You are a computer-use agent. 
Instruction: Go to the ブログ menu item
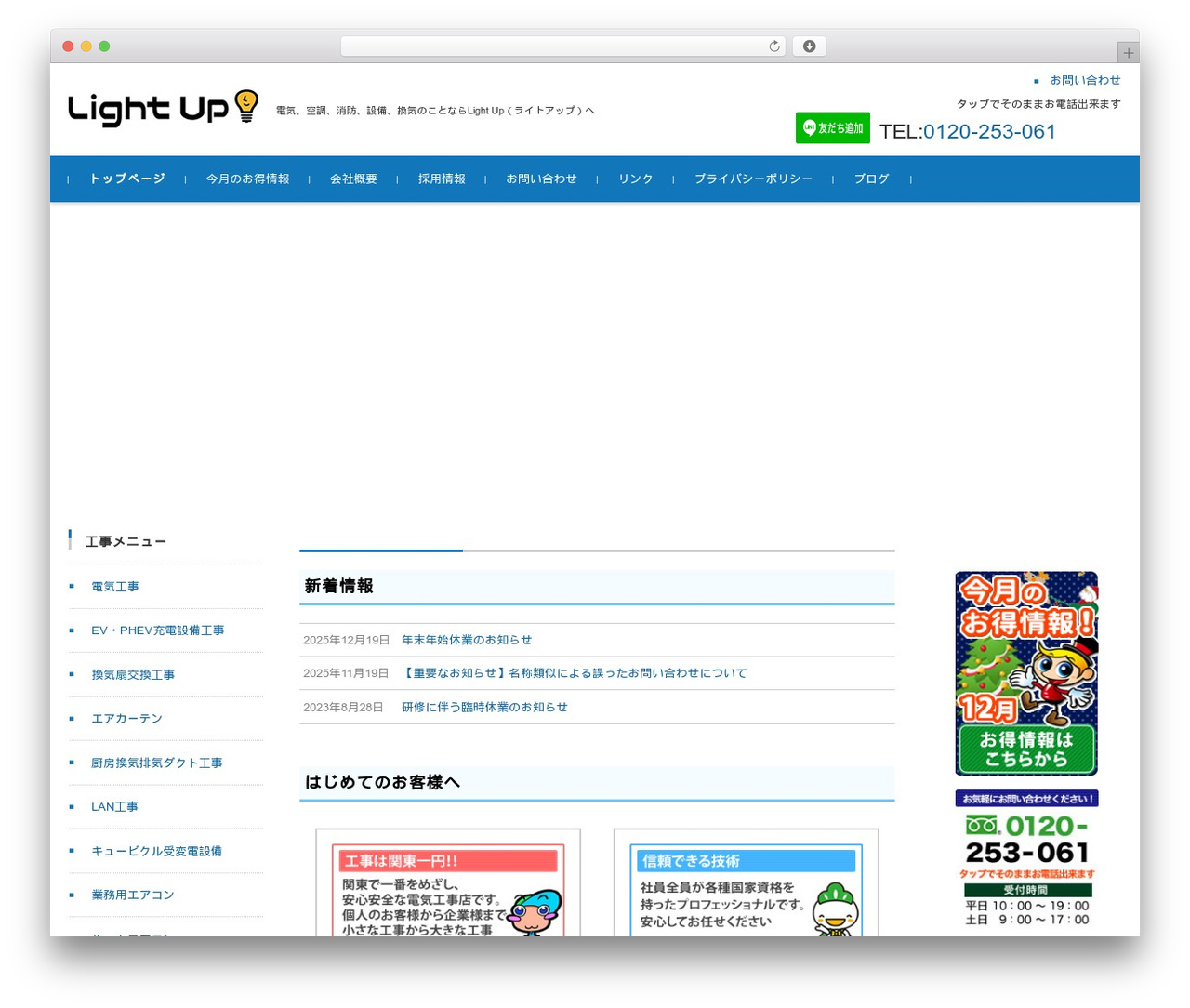[x=872, y=179]
